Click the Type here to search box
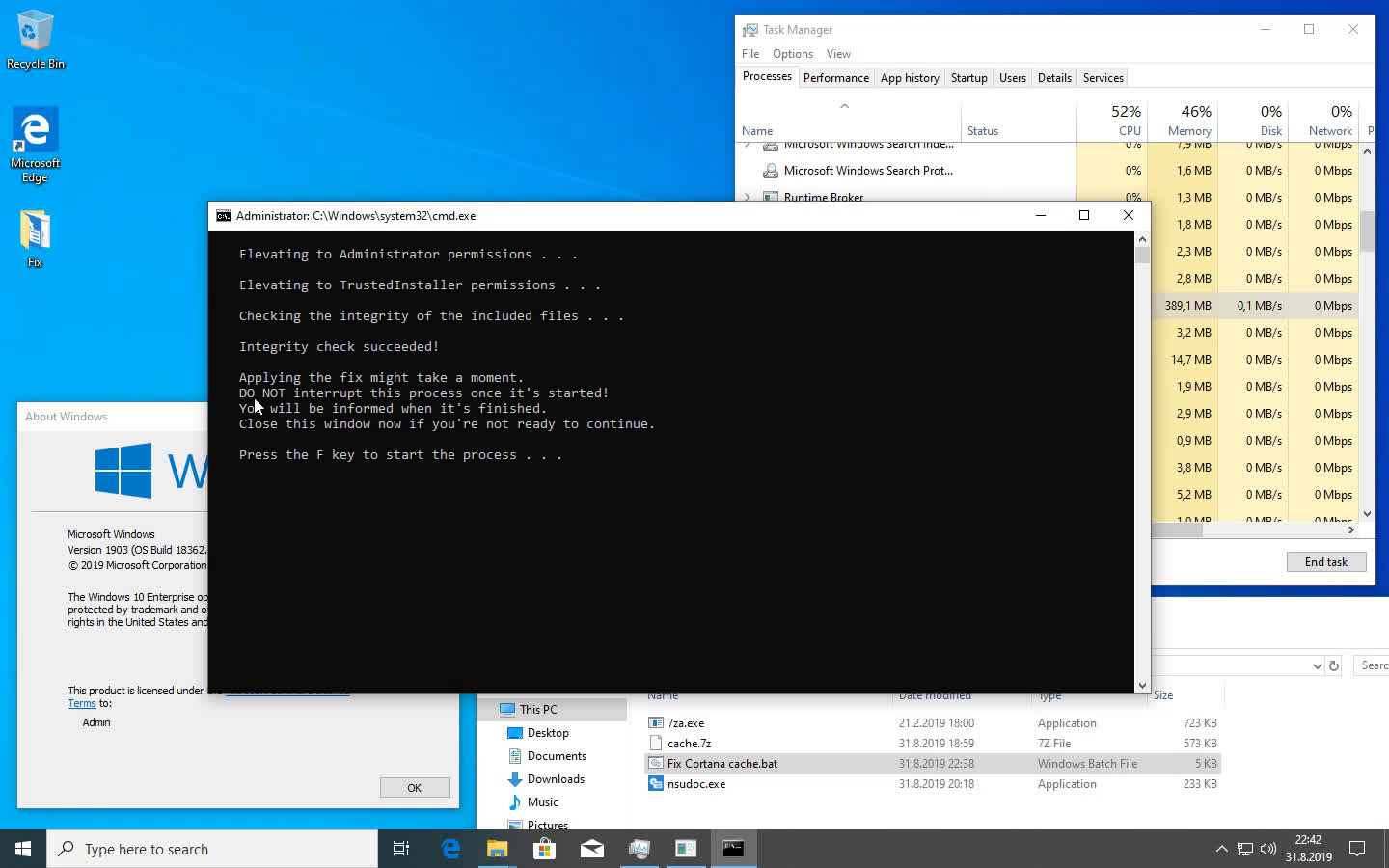Screen dimensions: 1389x868 point(212,849)
